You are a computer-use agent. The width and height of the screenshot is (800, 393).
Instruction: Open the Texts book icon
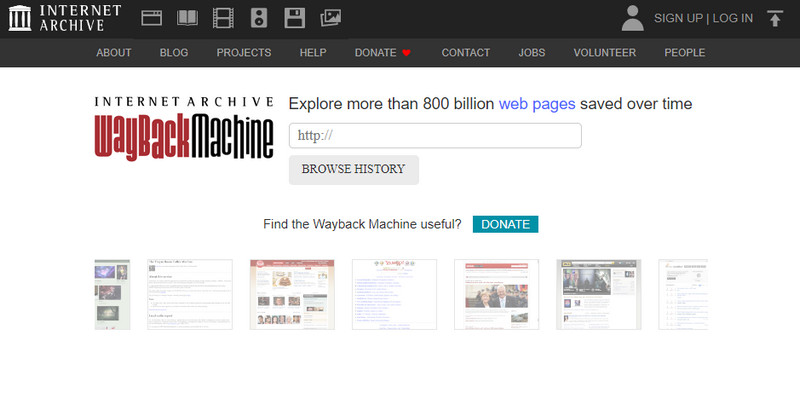point(187,18)
